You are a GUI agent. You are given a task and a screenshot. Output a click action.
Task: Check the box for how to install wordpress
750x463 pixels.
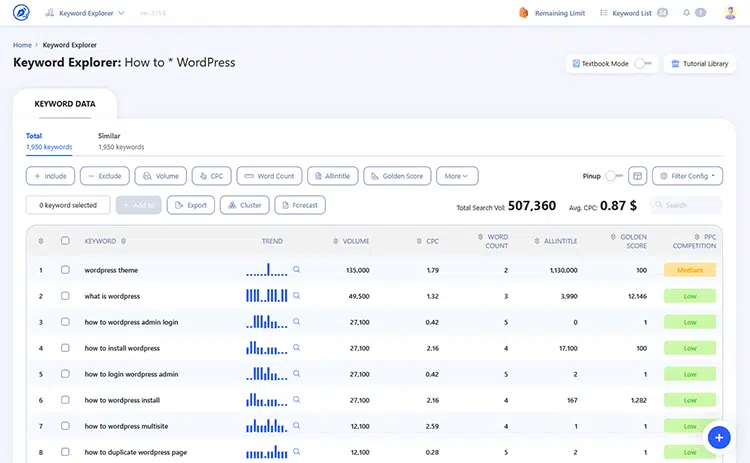[66, 348]
